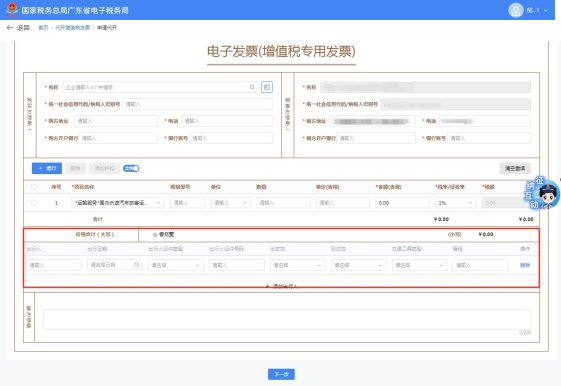Open the 出行人证件类型 dropdown
This screenshot has height=386, width=561.
[176, 265]
